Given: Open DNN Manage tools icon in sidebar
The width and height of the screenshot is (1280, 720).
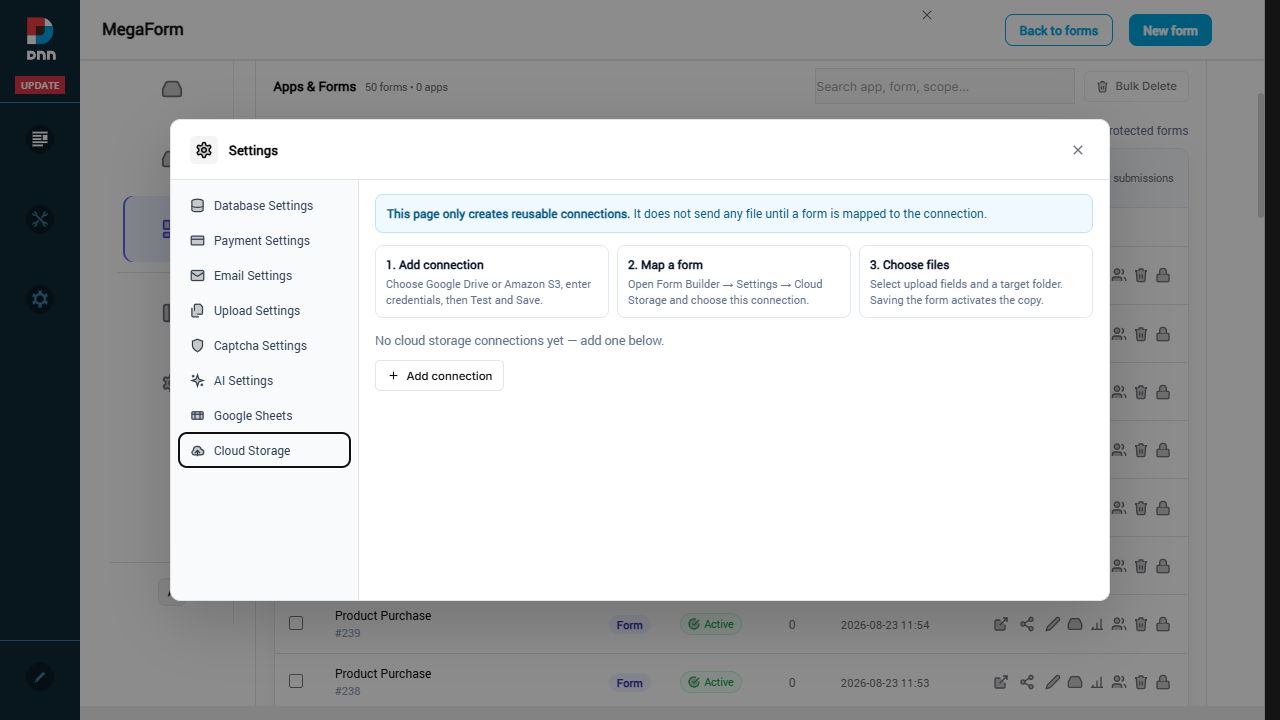Looking at the screenshot, I should 40,219.
